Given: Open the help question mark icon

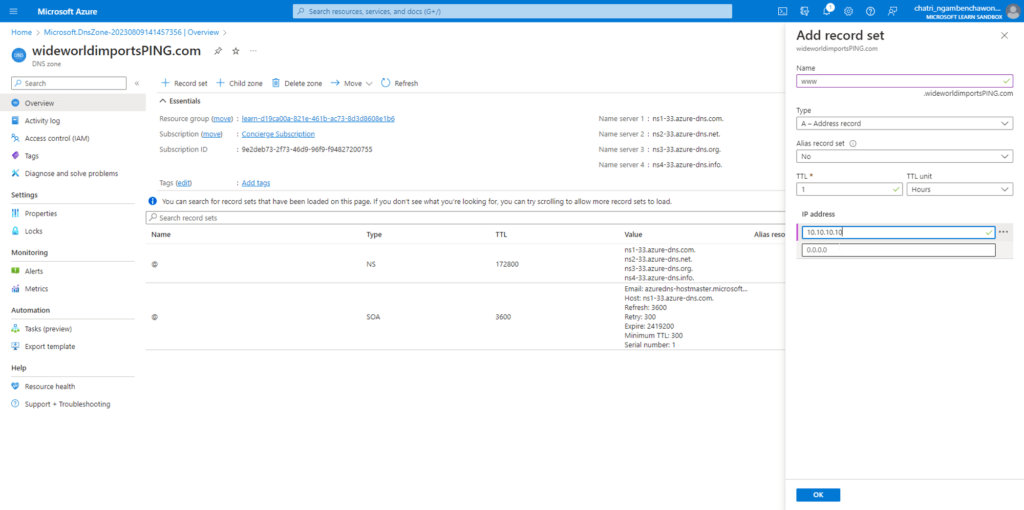Looking at the screenshot, I should tap(870, 11).
